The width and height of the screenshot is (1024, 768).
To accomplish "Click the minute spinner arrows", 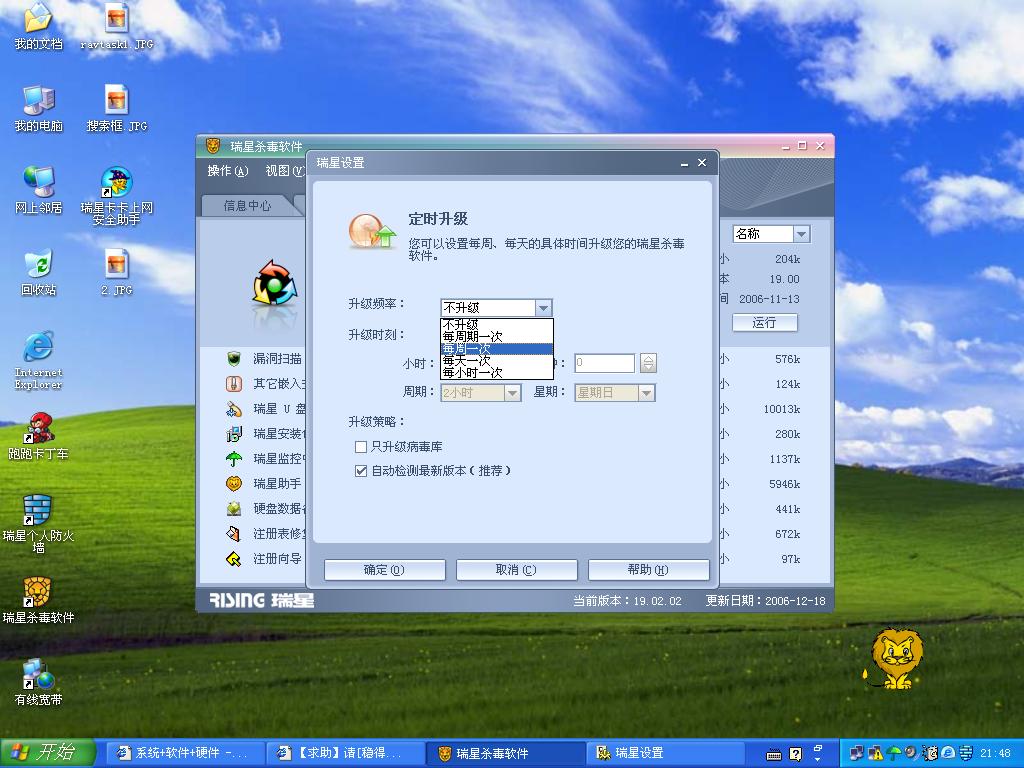I will click(648, 363).
